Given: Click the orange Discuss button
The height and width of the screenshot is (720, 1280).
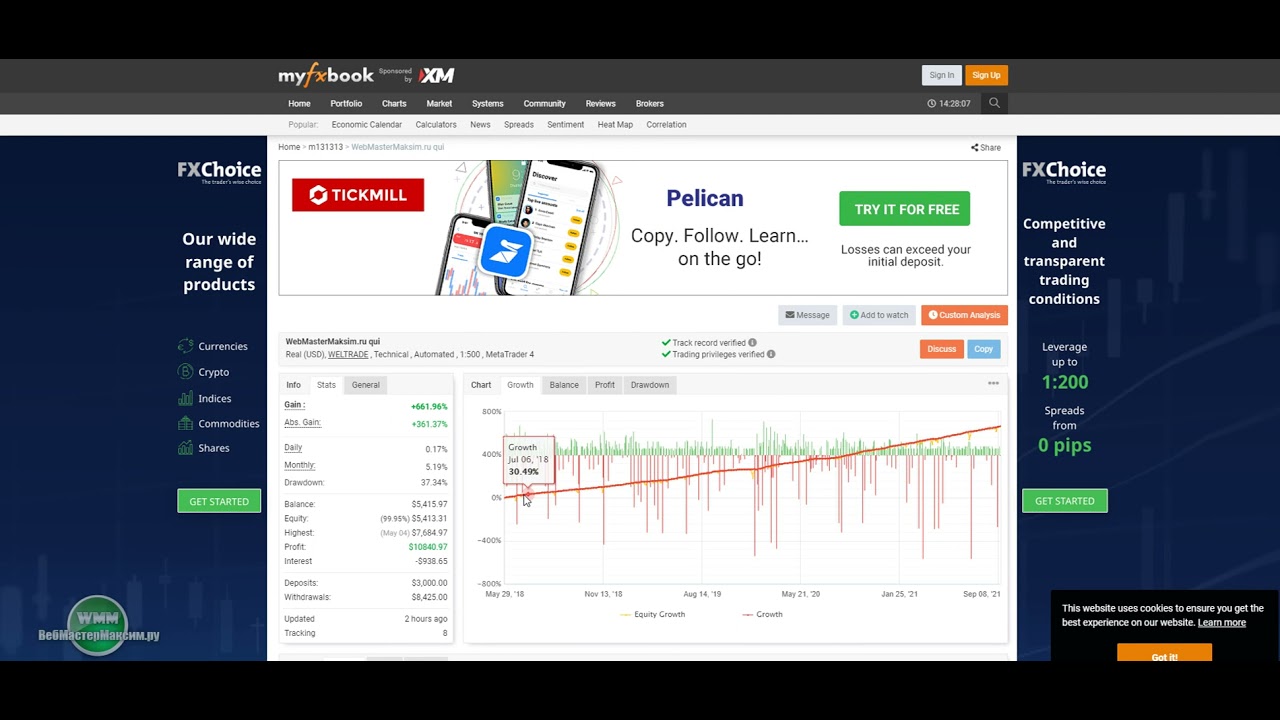Looking at the screenshot, I should click(x=941, y=349).
